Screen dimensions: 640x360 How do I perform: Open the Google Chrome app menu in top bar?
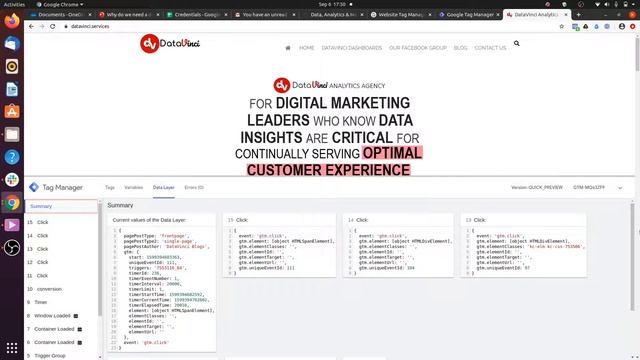click(x=60, y=4)
